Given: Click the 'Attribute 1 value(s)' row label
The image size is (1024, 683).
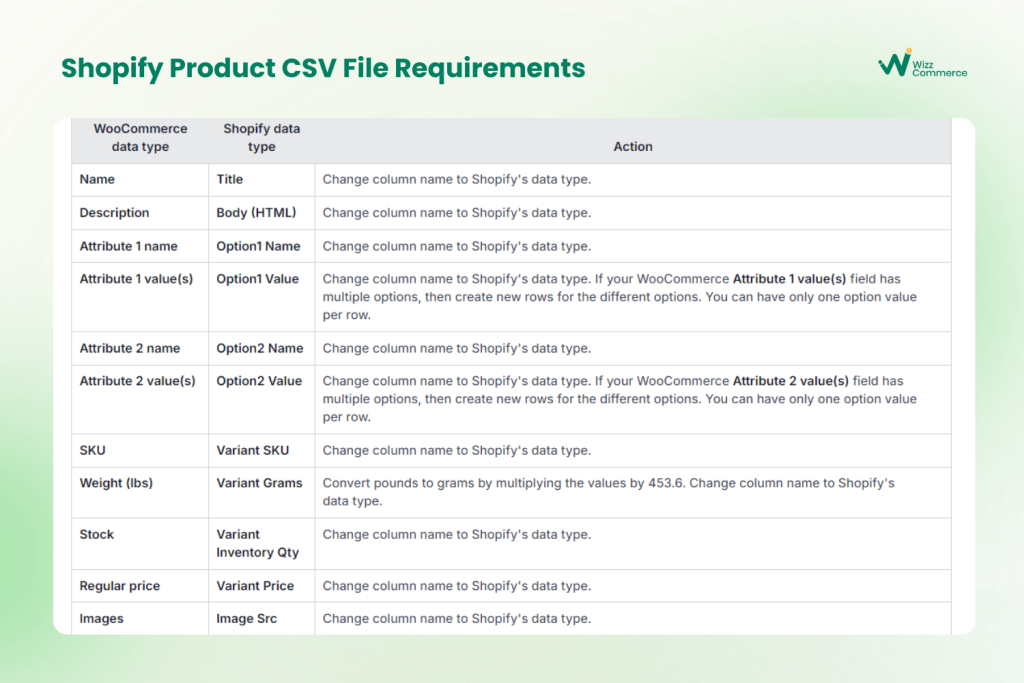Looking at the screenshot, I should point(136,279).
